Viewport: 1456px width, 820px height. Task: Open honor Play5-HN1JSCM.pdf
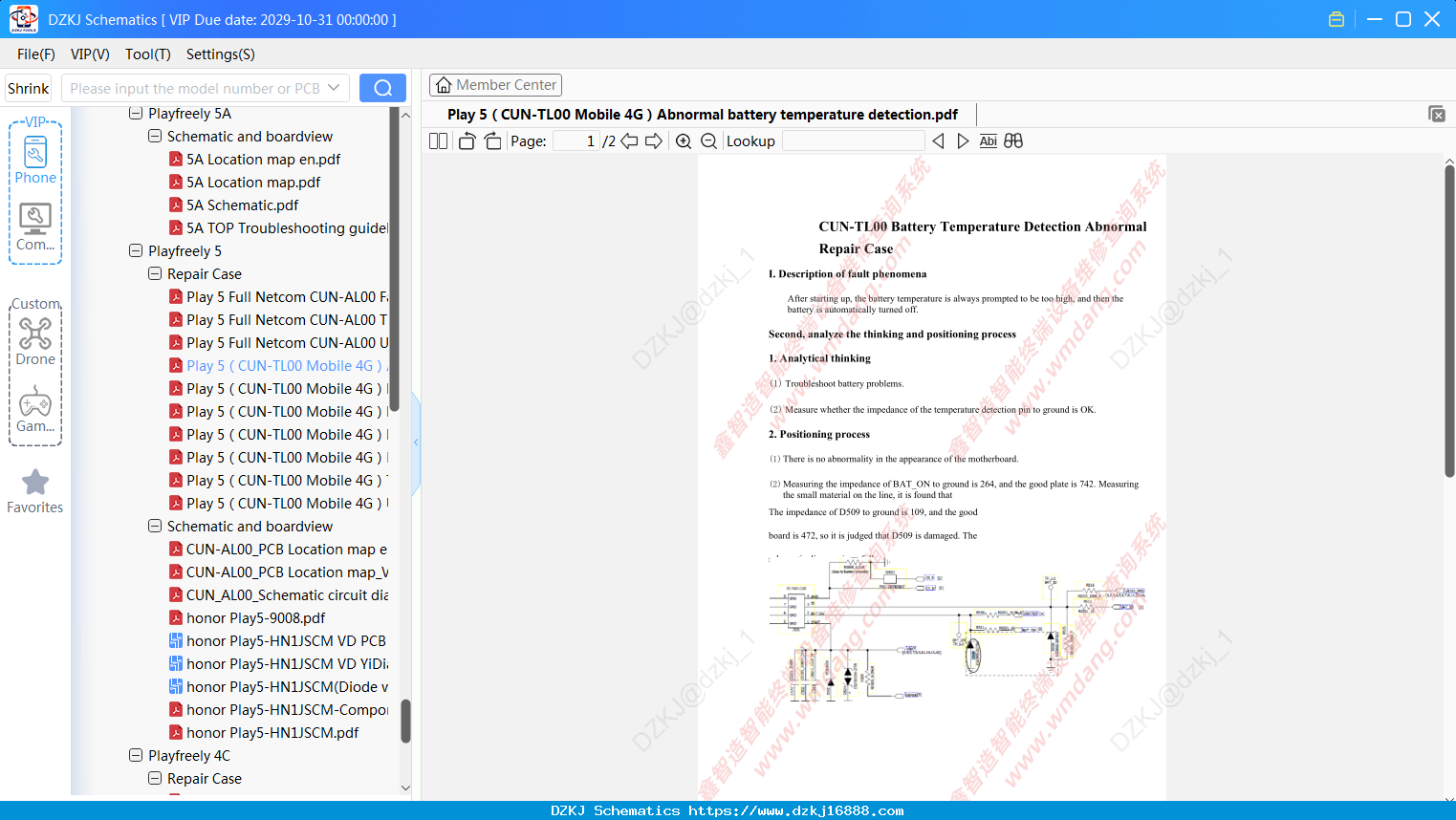pos(272,732)
